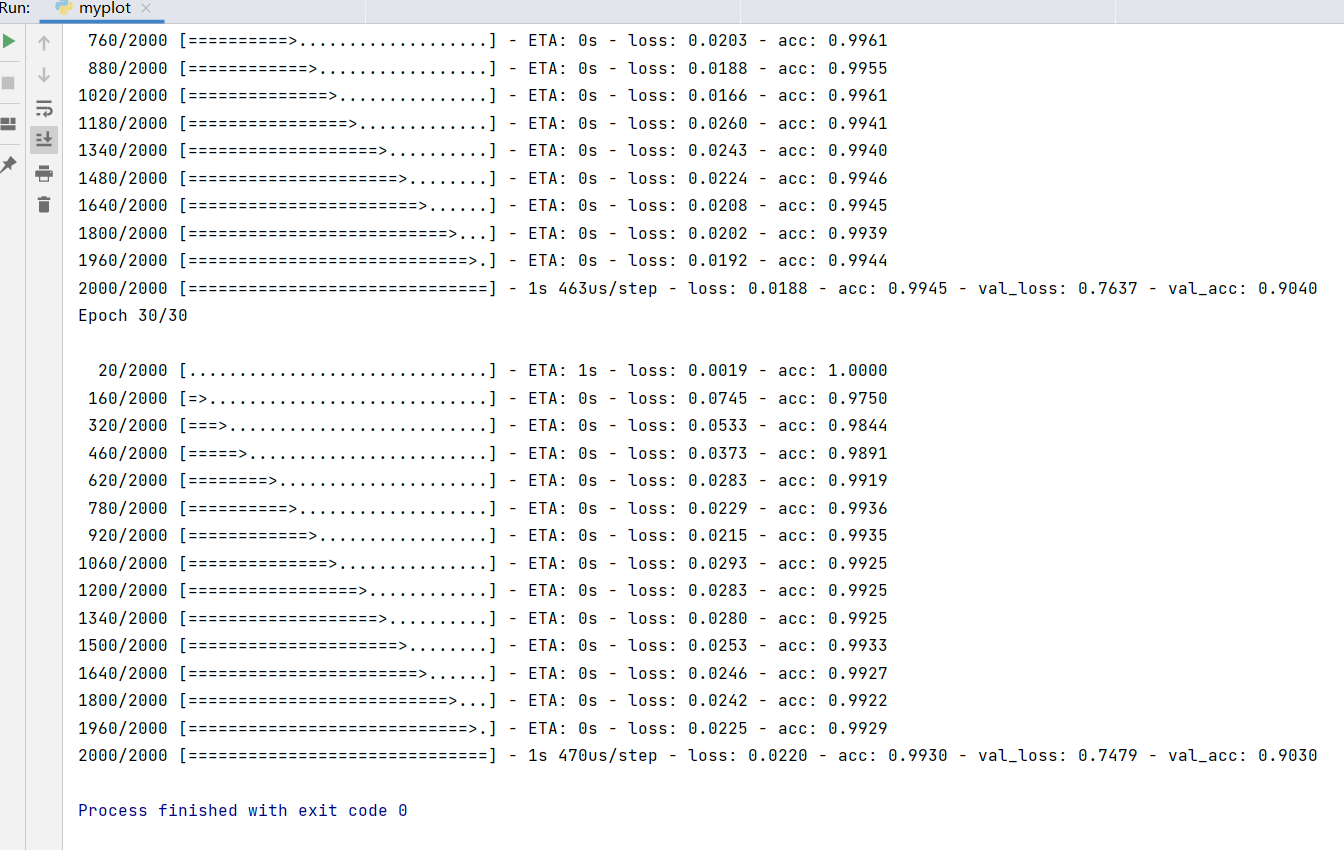
Task: Click '1s 463us/step' in epoch 29 summary
Action: 593,289
